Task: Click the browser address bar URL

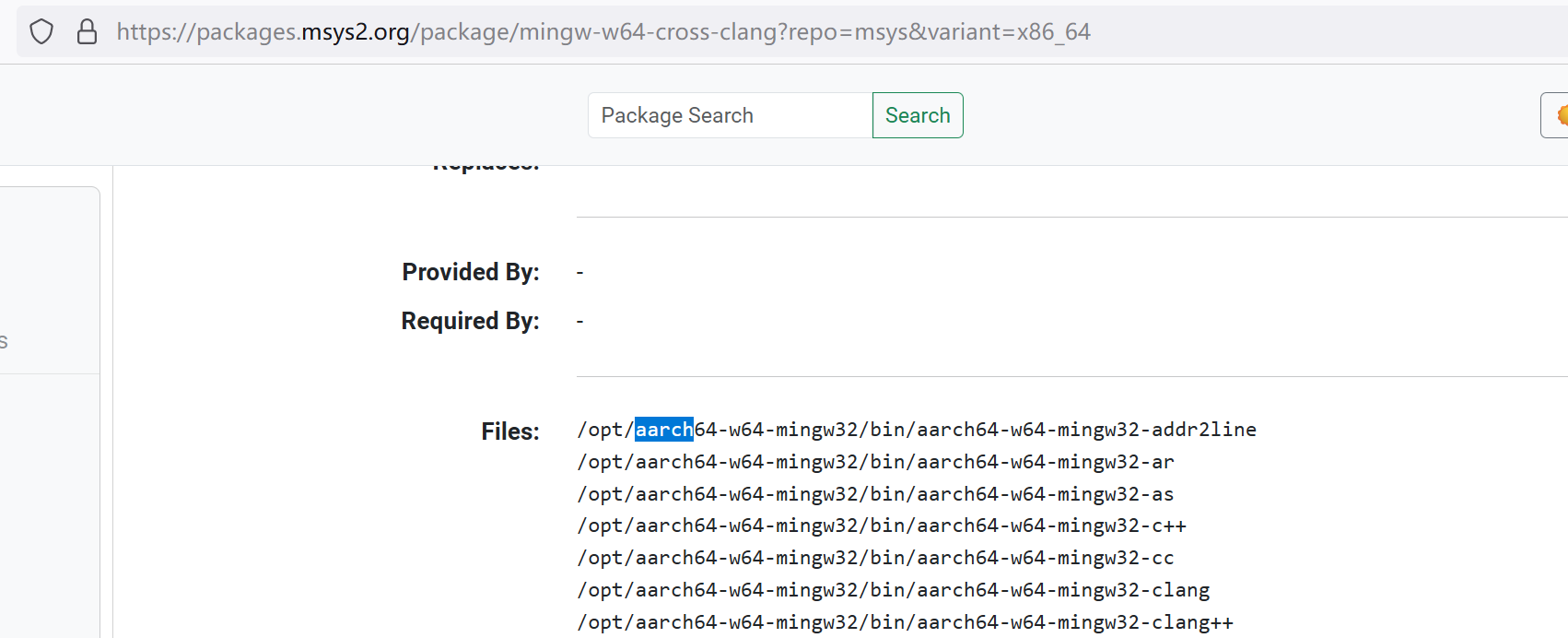Action: click(603, 32)
